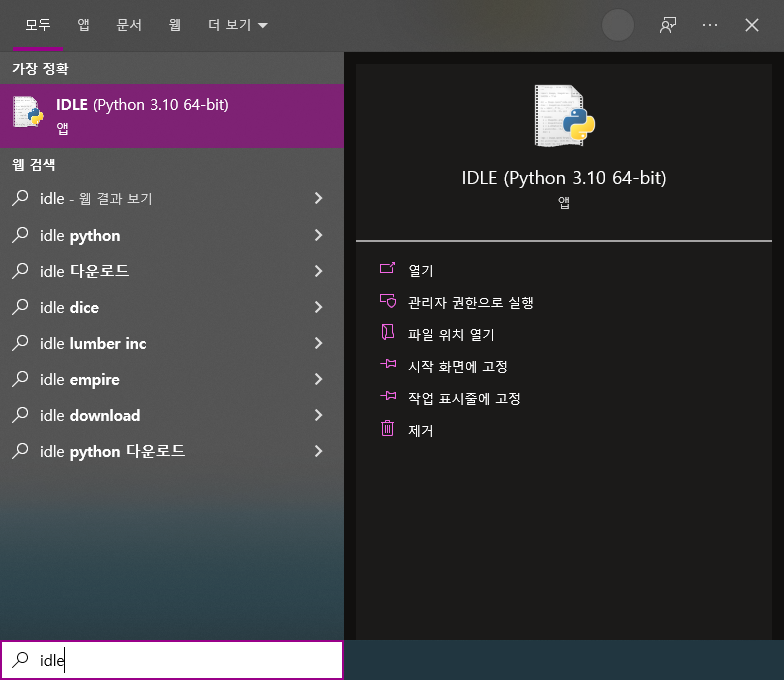Screen dimensions: 784x680
Task: Choose 파일 위치 열기
Action: [x=451, y=334]
